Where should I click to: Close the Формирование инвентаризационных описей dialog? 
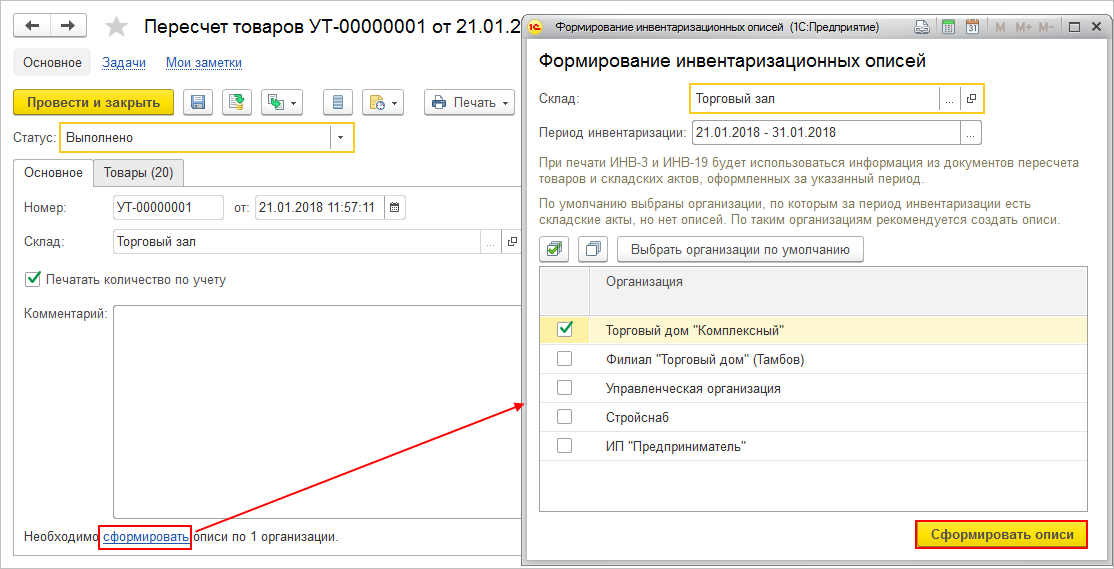pos(1095,27)
